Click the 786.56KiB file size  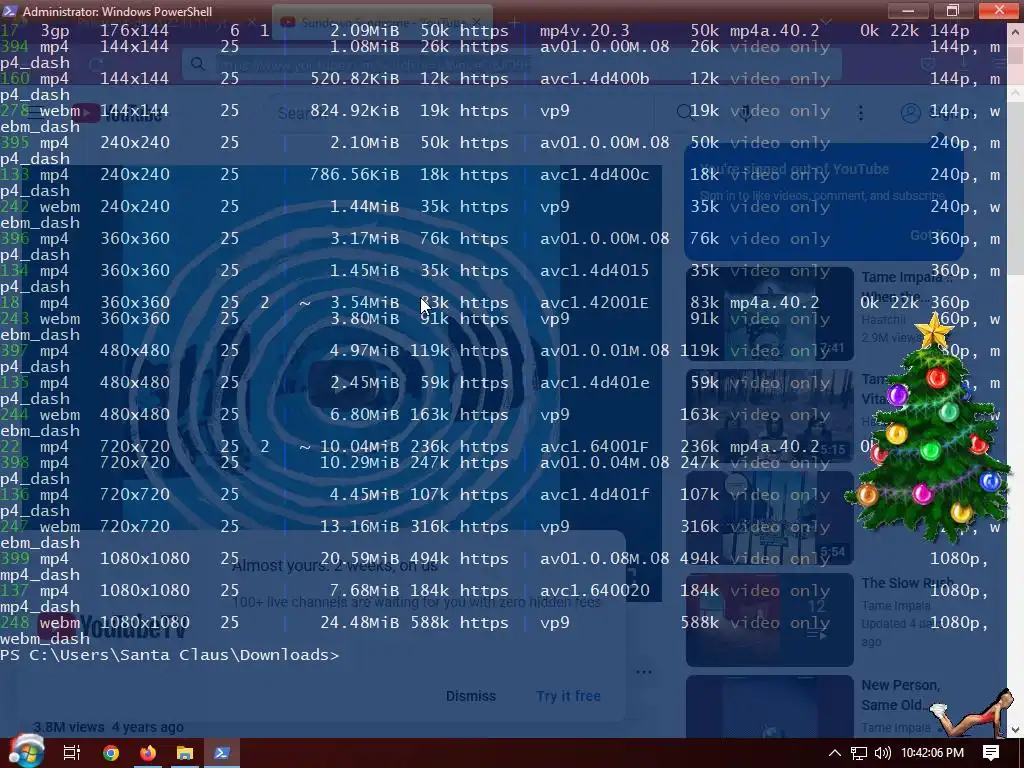pyautogui.click(x=355, y=174)
